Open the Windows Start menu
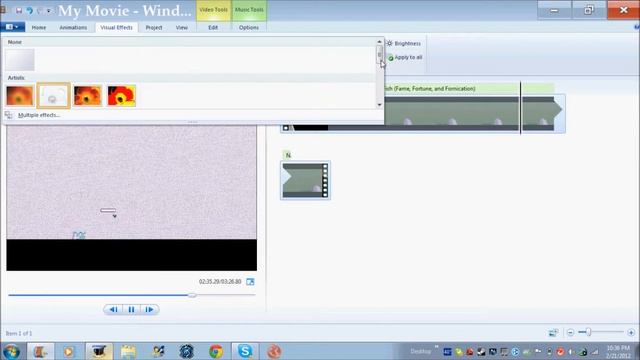Screen dimensions: 640x360 (11, 351)
